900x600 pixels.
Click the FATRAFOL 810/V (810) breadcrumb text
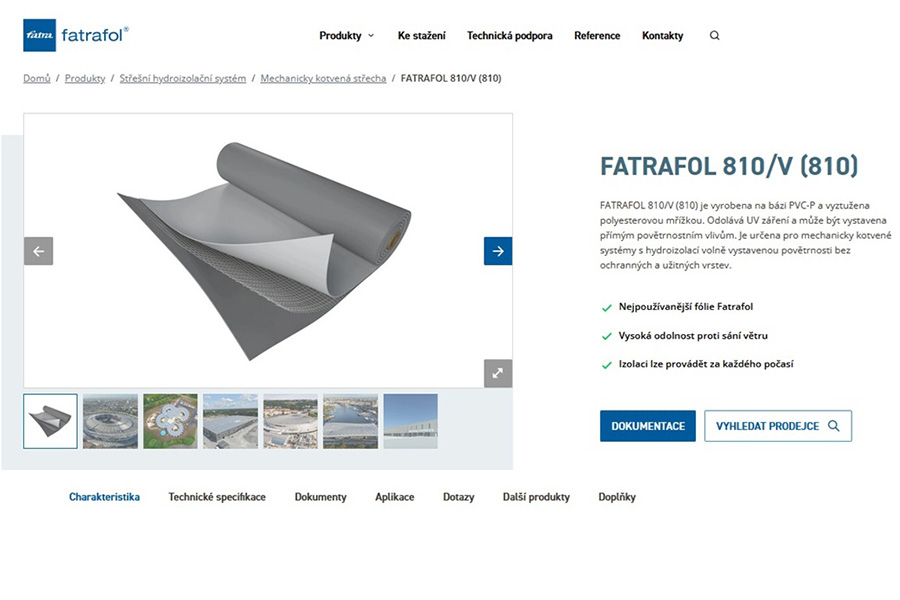(x=451, y=78)
